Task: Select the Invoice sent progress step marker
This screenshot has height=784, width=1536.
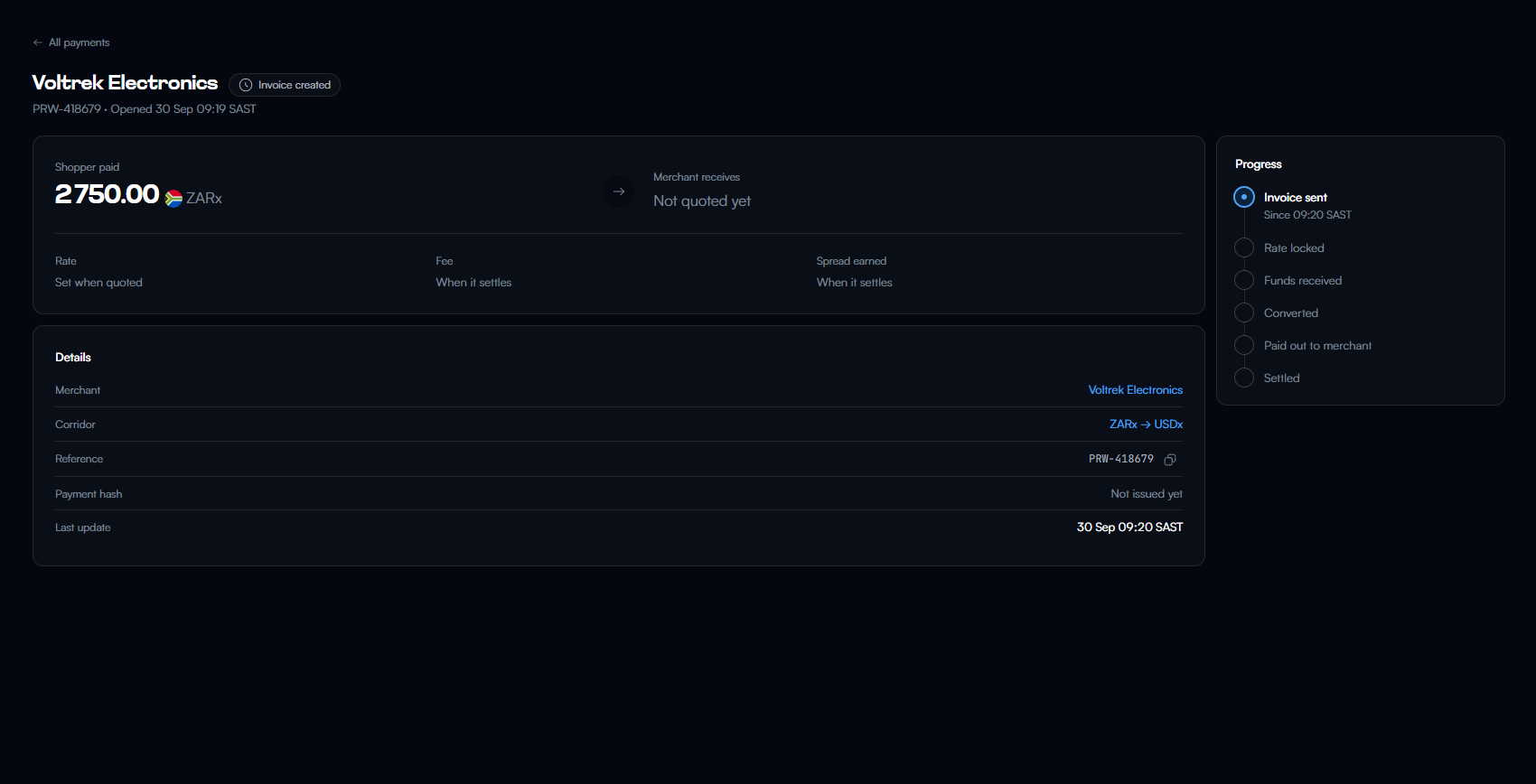Action: click(1244, 197)
